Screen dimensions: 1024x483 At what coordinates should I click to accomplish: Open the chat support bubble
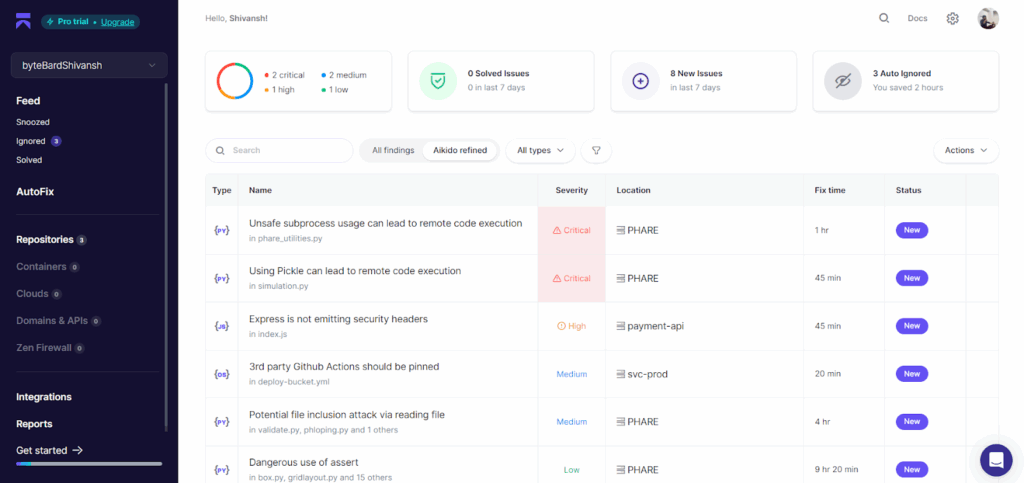(996, 460)
